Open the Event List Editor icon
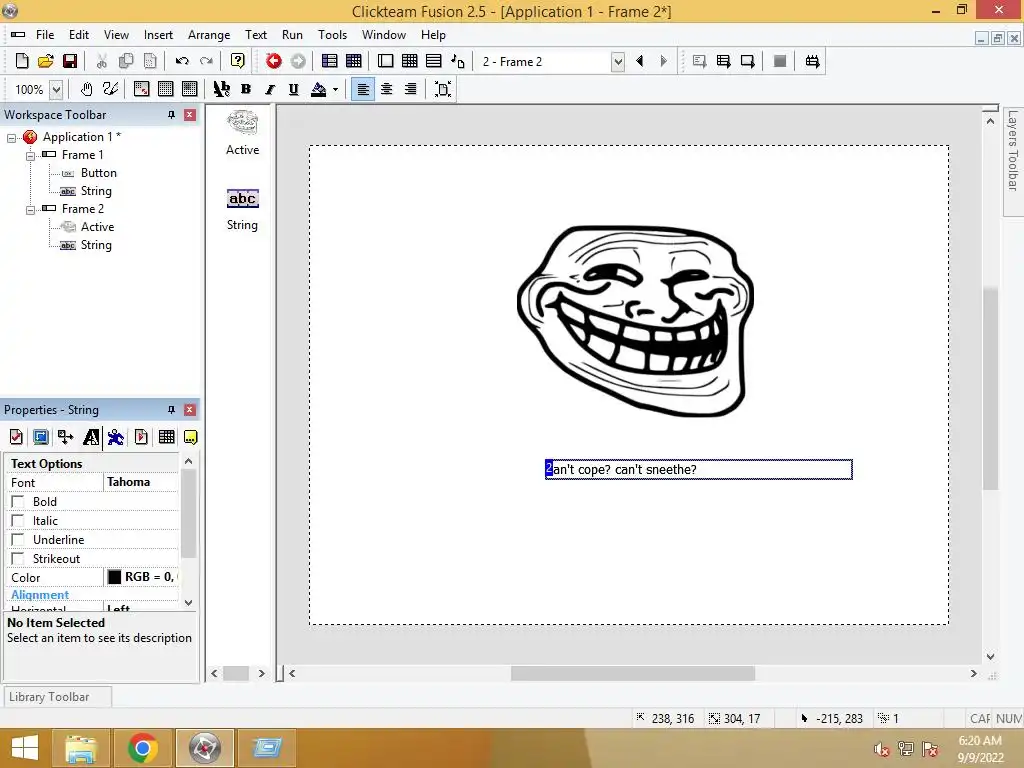This screenshot has width=1024, height=768. coord(434,61)
